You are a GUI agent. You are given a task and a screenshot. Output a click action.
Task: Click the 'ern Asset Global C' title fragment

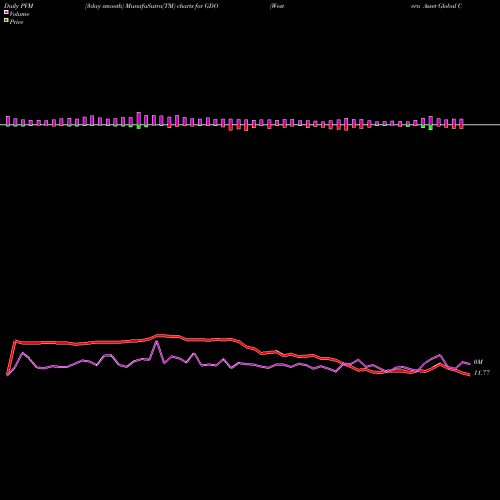tap(436, 6)
